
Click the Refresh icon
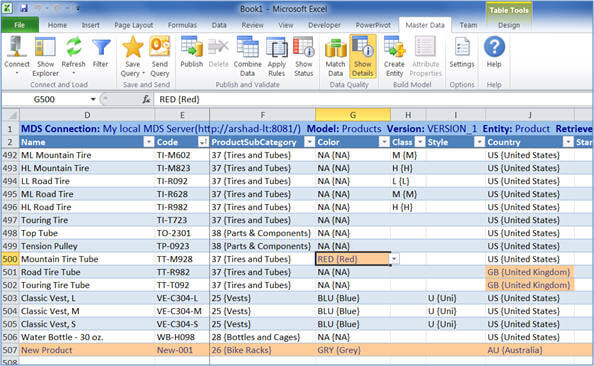pyautogui.click(x=73, y=47)
